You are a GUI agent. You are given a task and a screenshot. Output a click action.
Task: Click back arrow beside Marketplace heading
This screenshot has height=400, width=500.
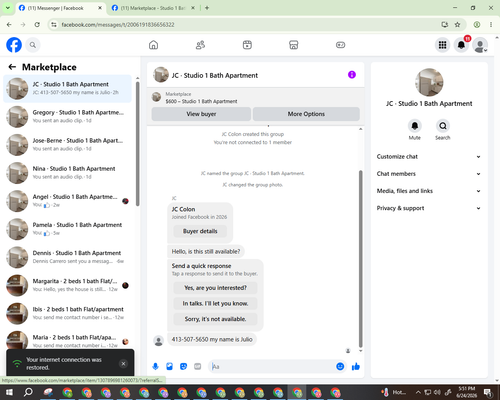[12, 67]
